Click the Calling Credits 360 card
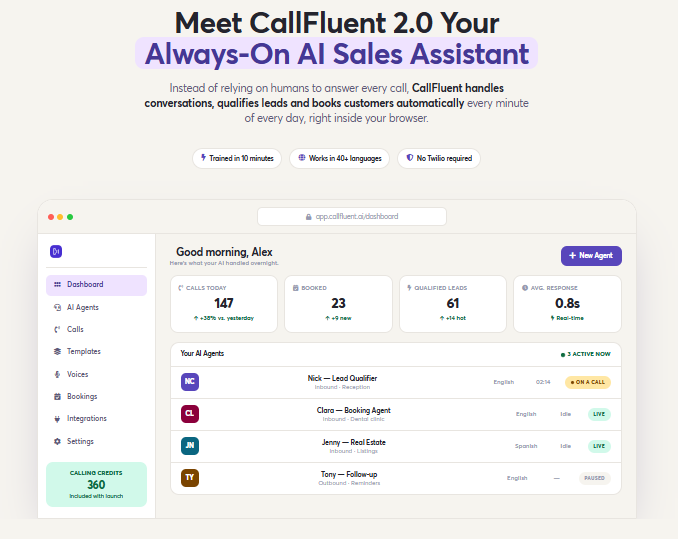 click(96, 484)
